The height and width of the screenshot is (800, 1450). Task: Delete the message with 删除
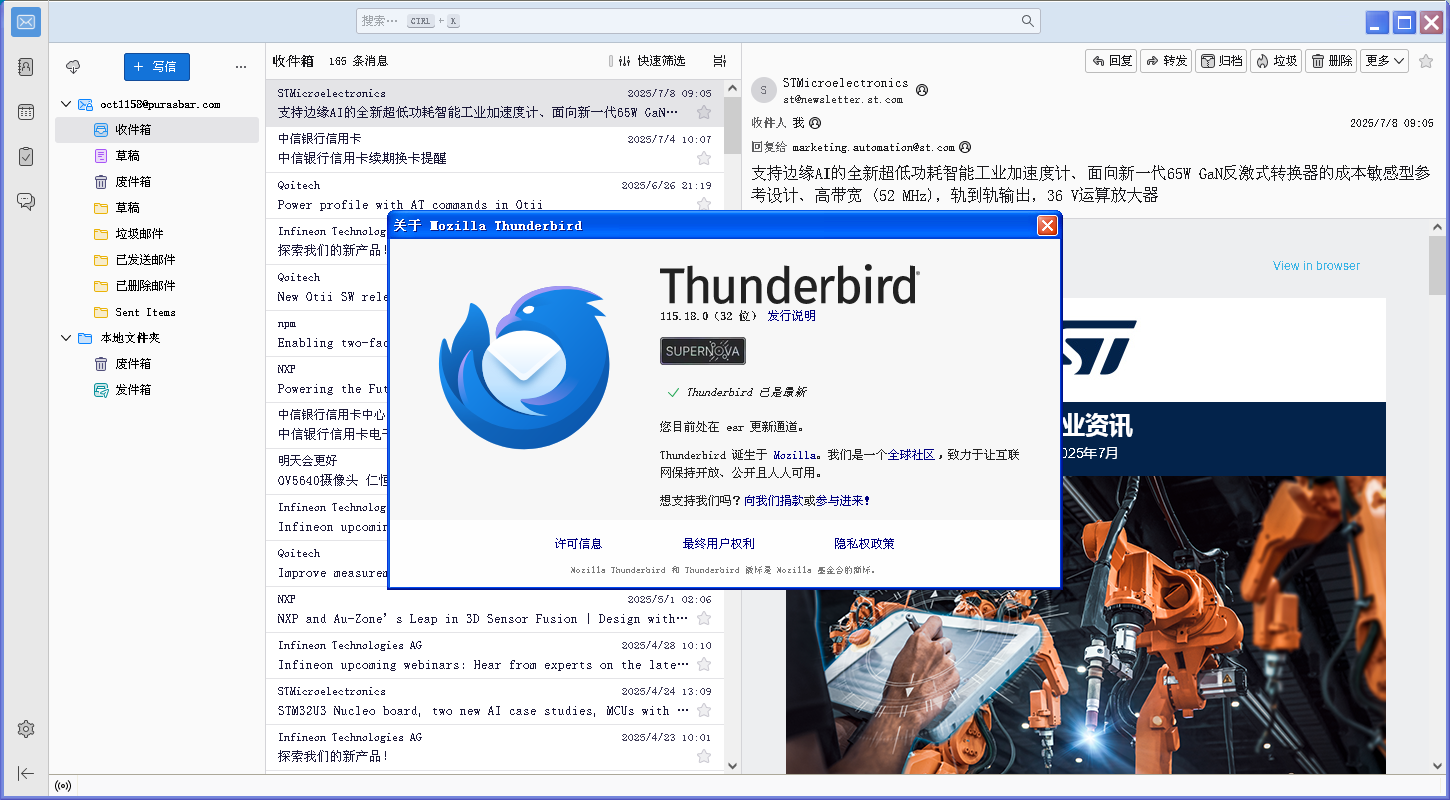pos(1331,61)
